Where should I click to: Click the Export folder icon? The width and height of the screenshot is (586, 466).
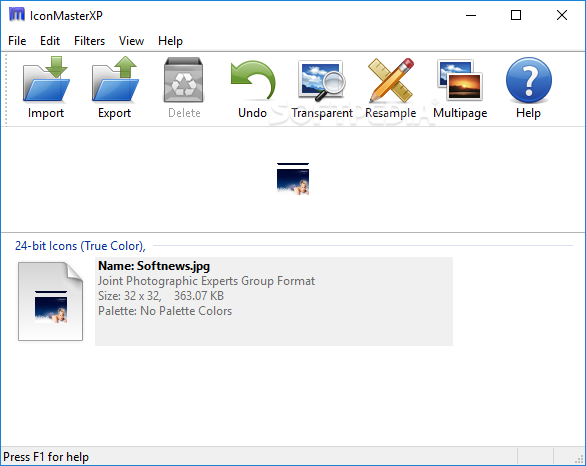coord(115,79)
